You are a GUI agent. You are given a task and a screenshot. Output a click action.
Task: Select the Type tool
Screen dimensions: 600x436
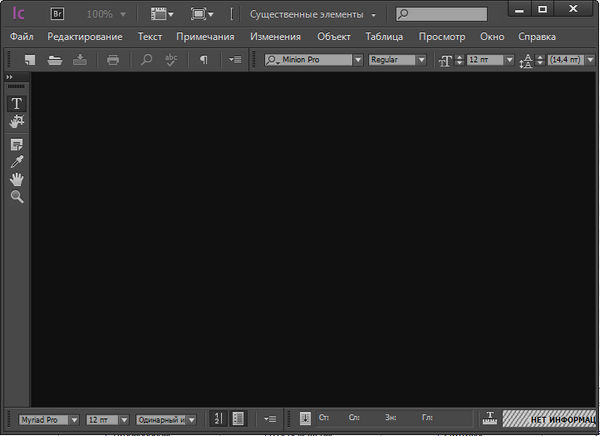17,103
